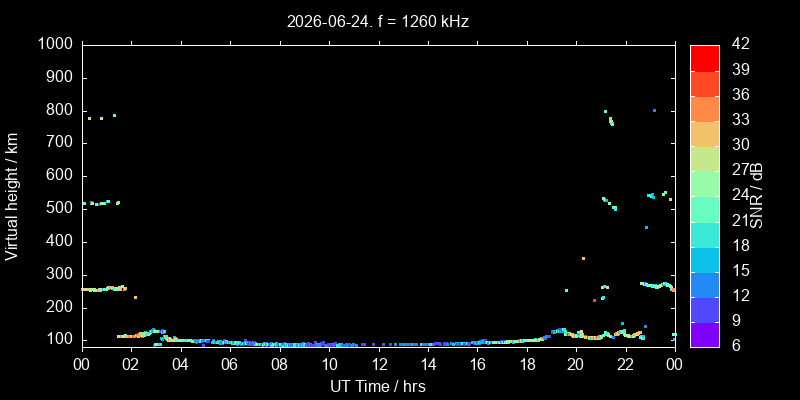Click the 'UT Time / hrs' axis label
Screen dimensions: 800x400
[378, 386]
